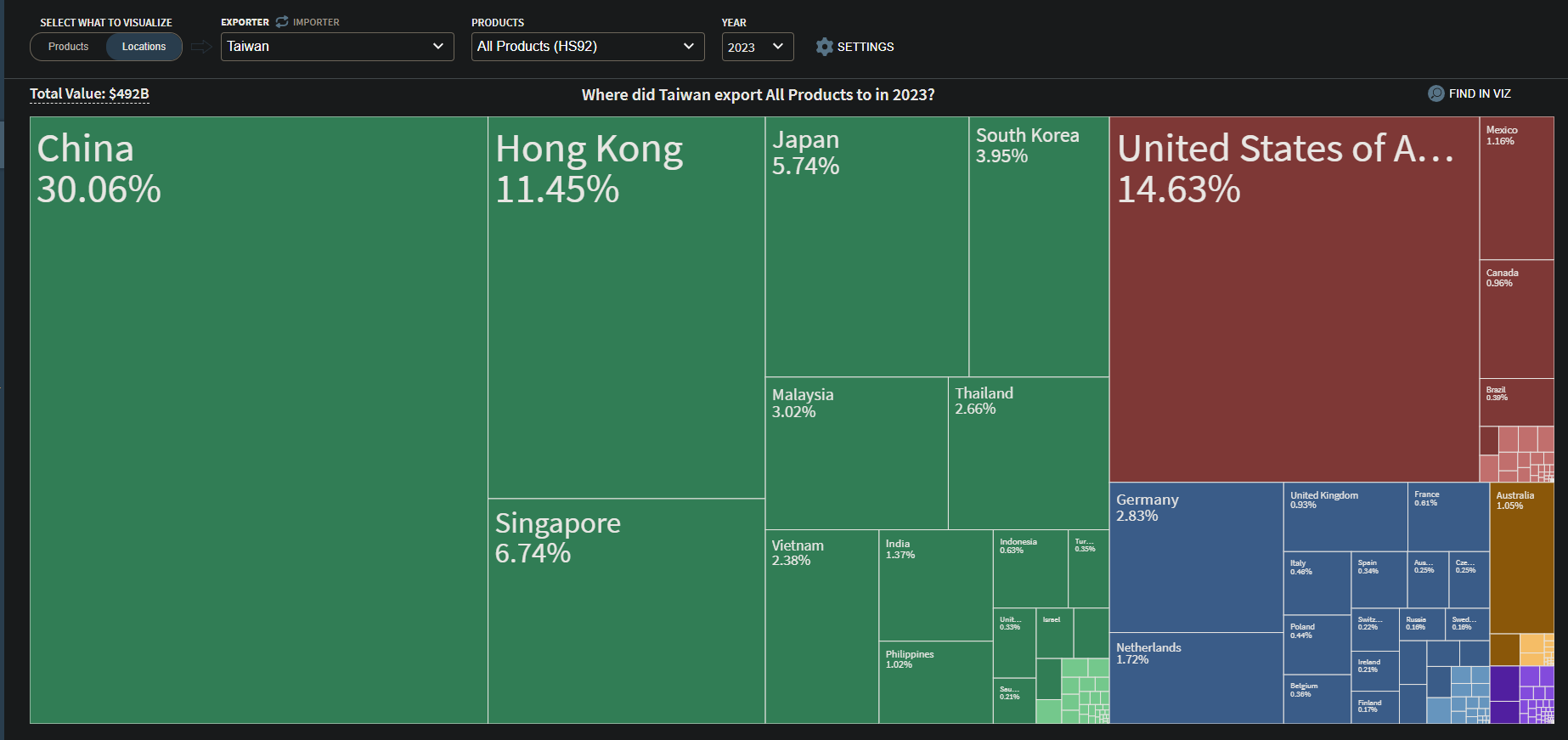Viewport: 1568px width, 740px height.
Task: Click the Spain 0.34% tile
Action: coord(1379,579)
